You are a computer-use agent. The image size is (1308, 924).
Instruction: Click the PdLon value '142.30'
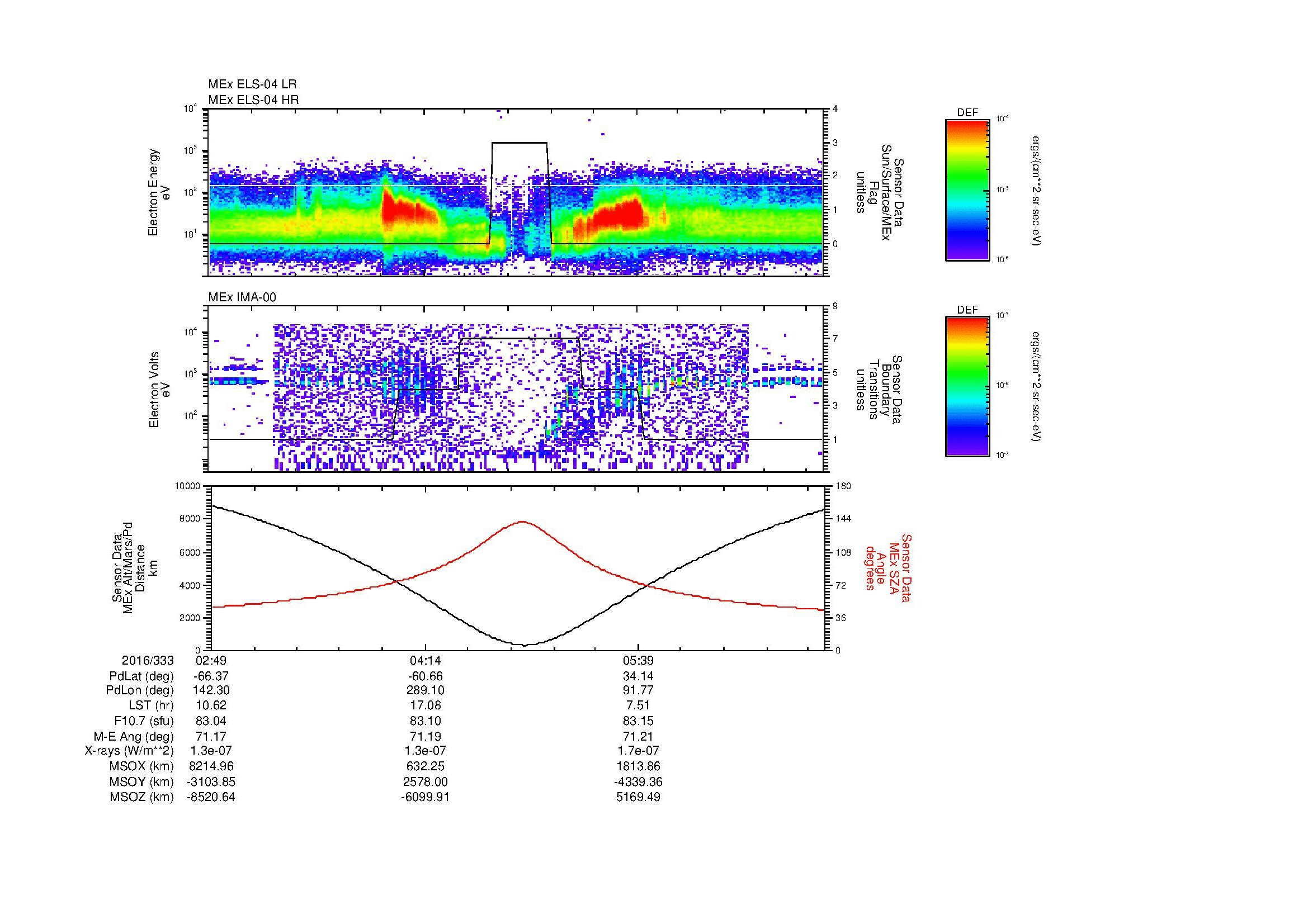coord(211,690)
